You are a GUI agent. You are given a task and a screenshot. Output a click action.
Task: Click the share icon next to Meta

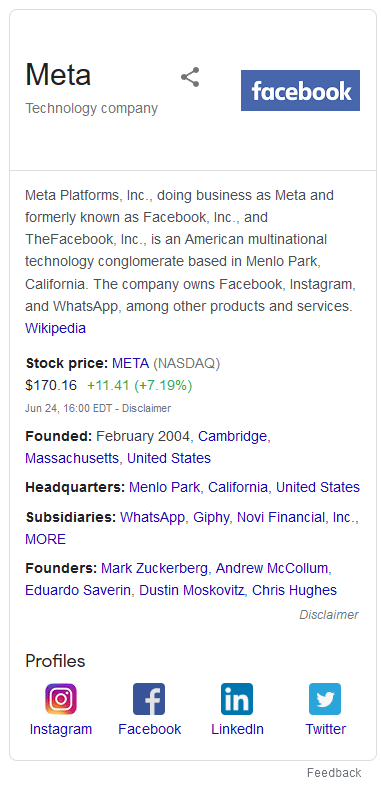(x=190, y=78)
